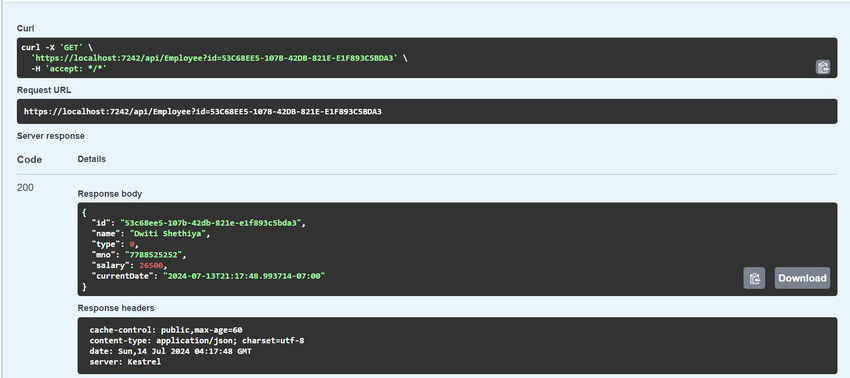Click the Details column header

coord(92,159)
